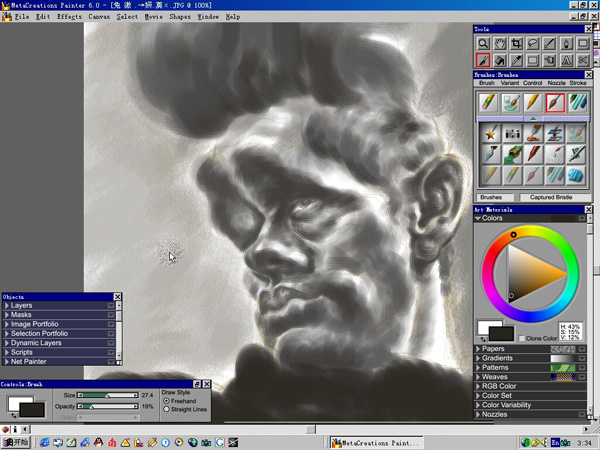Screen dimensions: 600x450
Task: Expand the Image Portfolio section
Action: coord(7,324)
